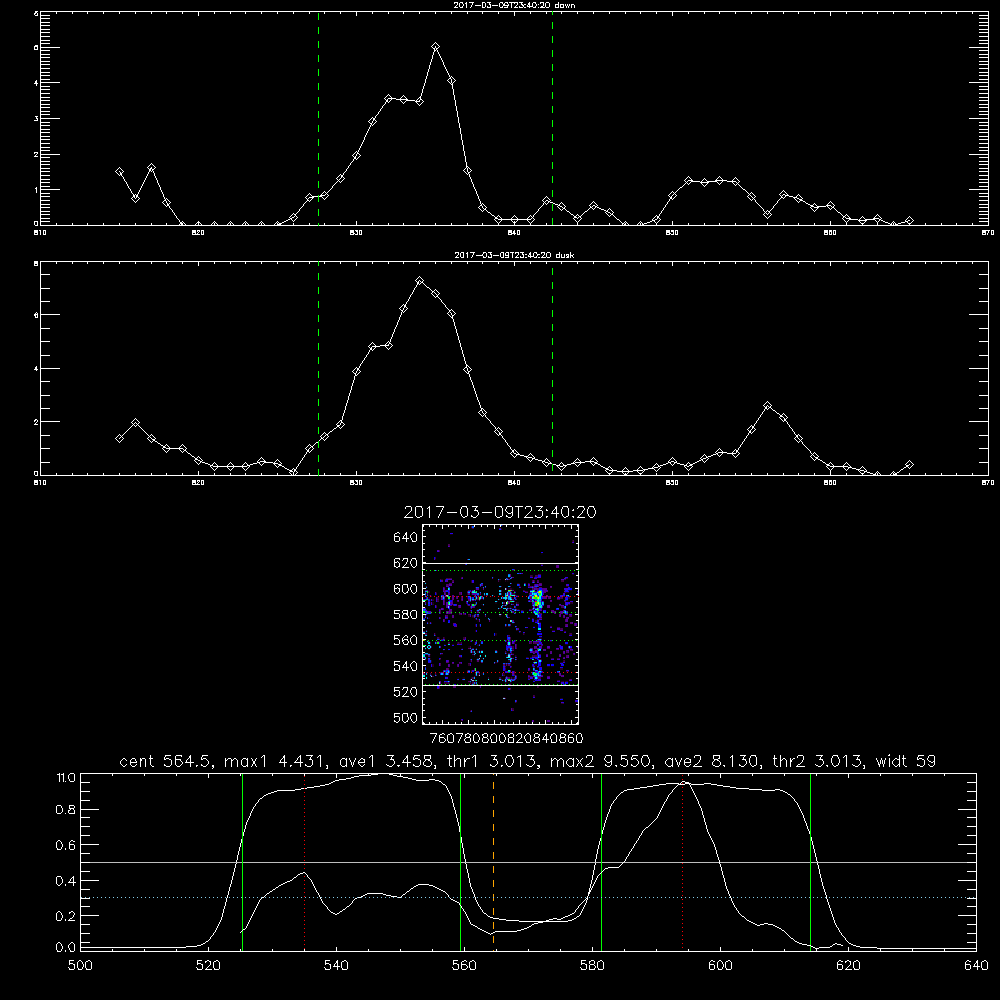The height and width of the screenshot is (1000, 1000).
Task: Select the left green dashed line in the dusk plot
Action: (318, 368)
